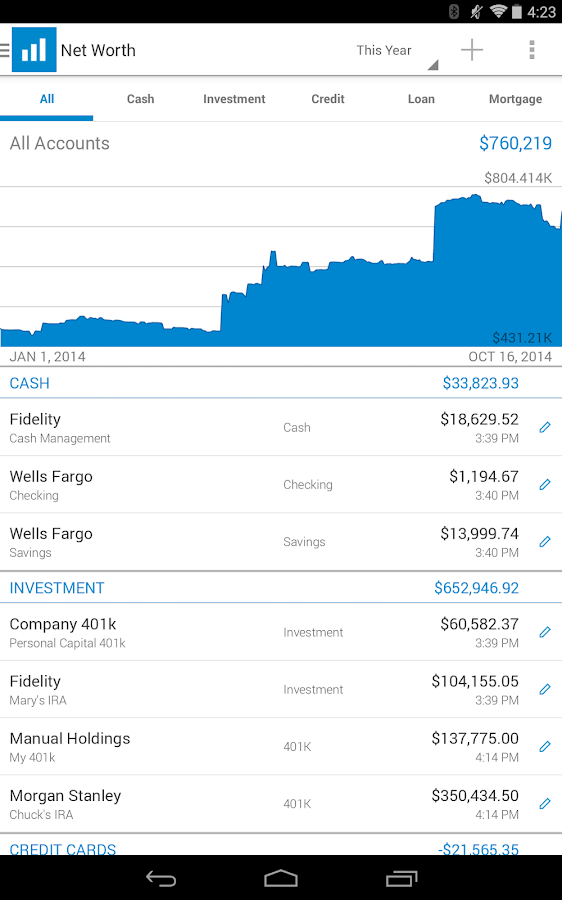Click the $13,999.74 balance
562x900 pixels.
tap(479, 533)
